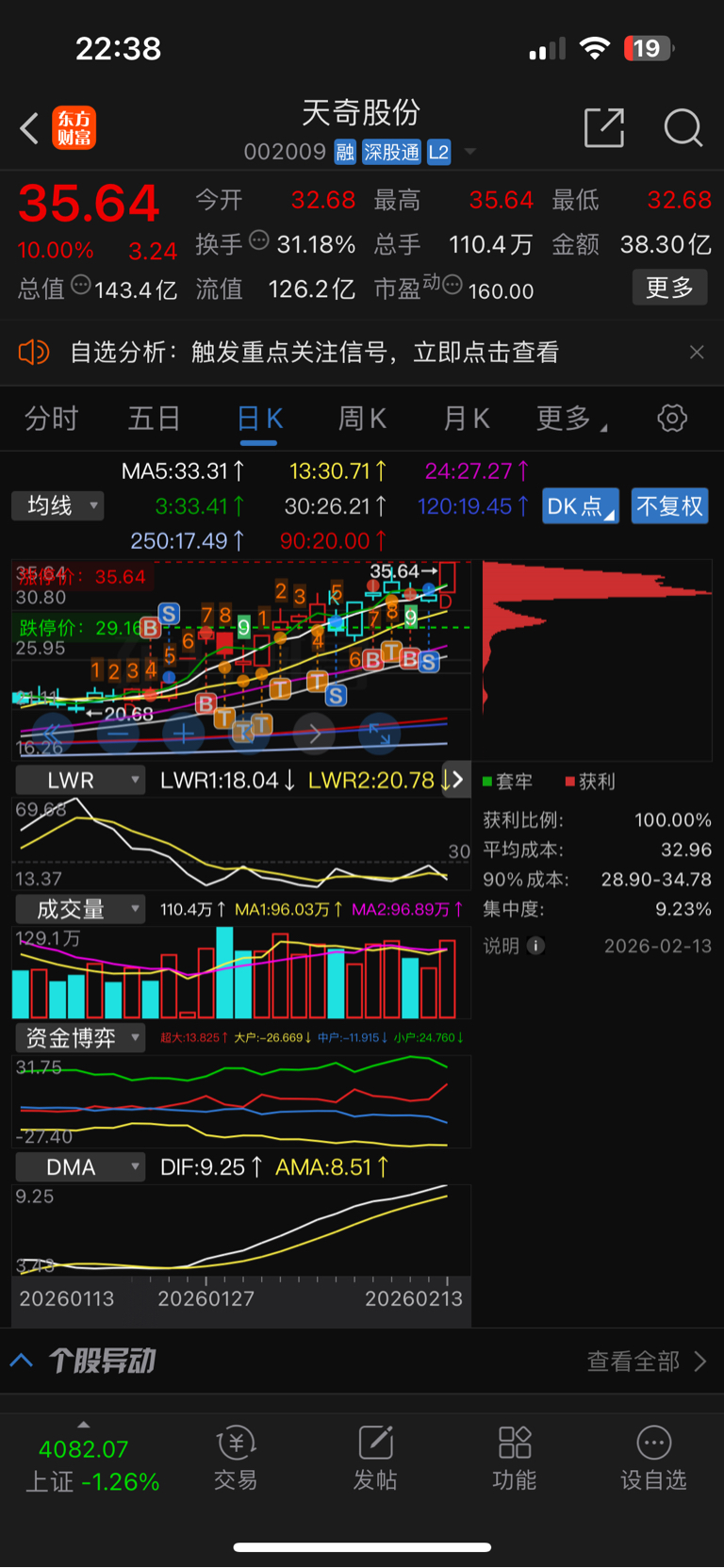Tap the chart zoom-in plus button
The image size is (724, 1568).
(183, 733)
